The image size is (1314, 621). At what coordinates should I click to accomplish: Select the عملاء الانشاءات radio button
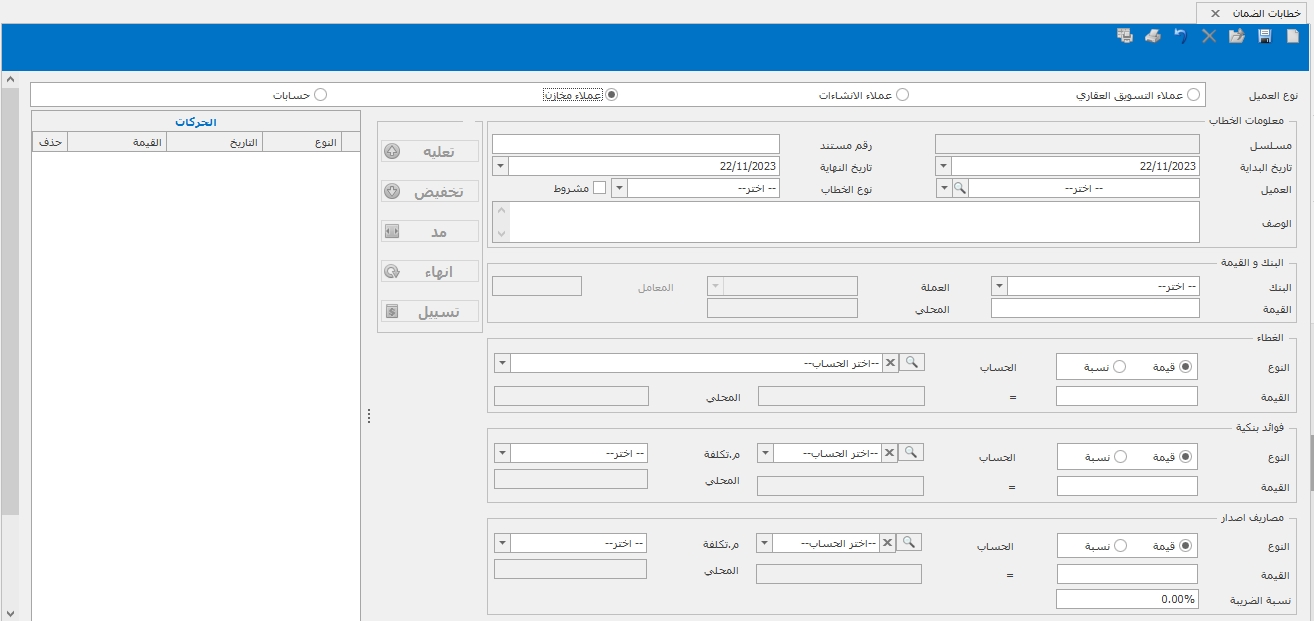coord(902,95)
